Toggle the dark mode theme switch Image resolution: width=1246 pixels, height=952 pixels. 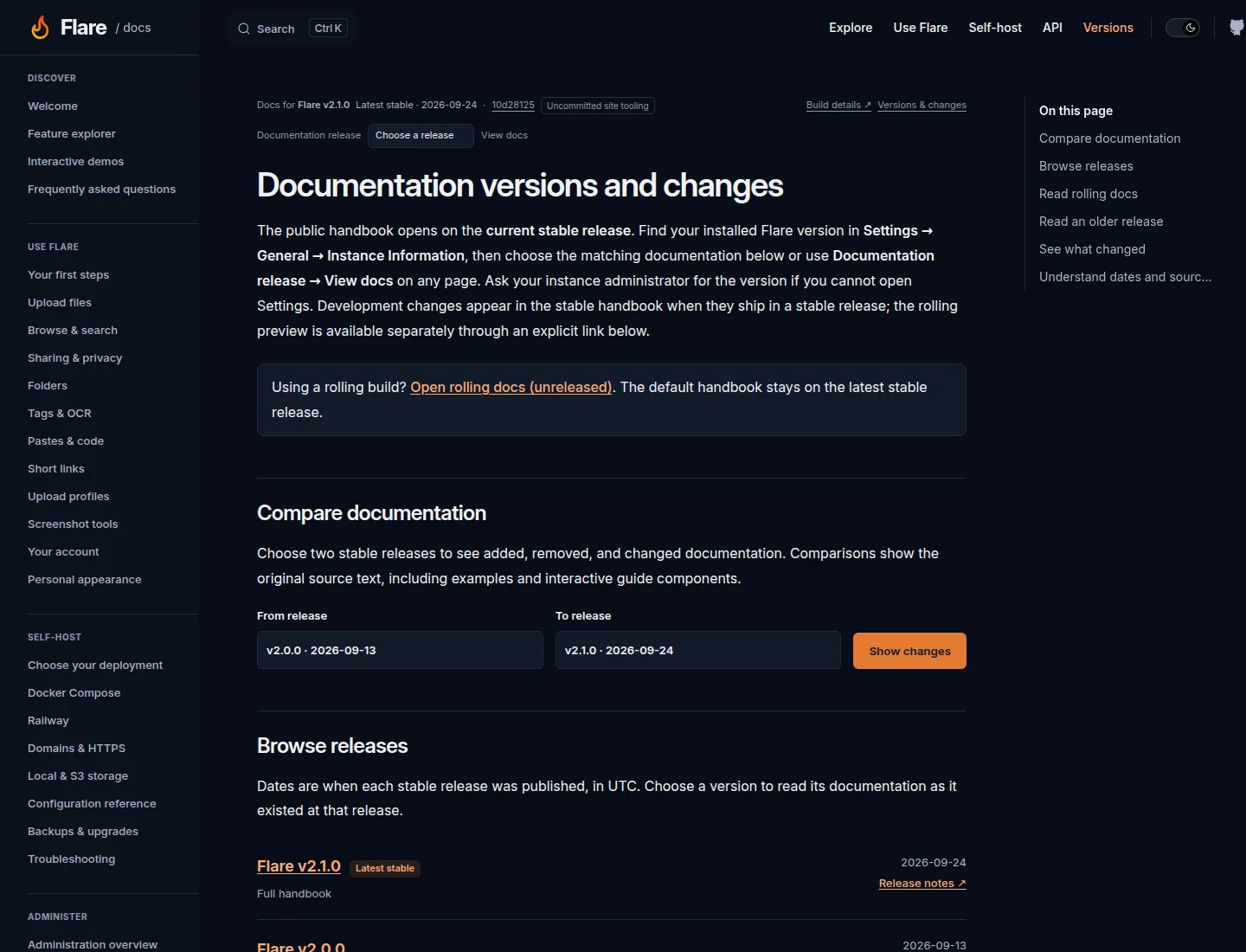[1183, 28]
